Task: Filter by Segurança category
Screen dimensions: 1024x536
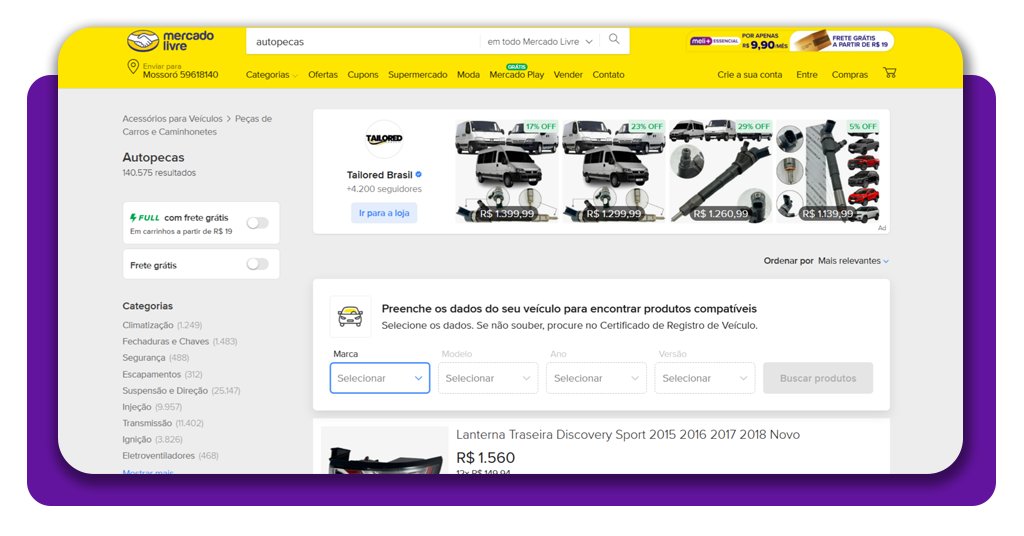Action: [155, 358]
